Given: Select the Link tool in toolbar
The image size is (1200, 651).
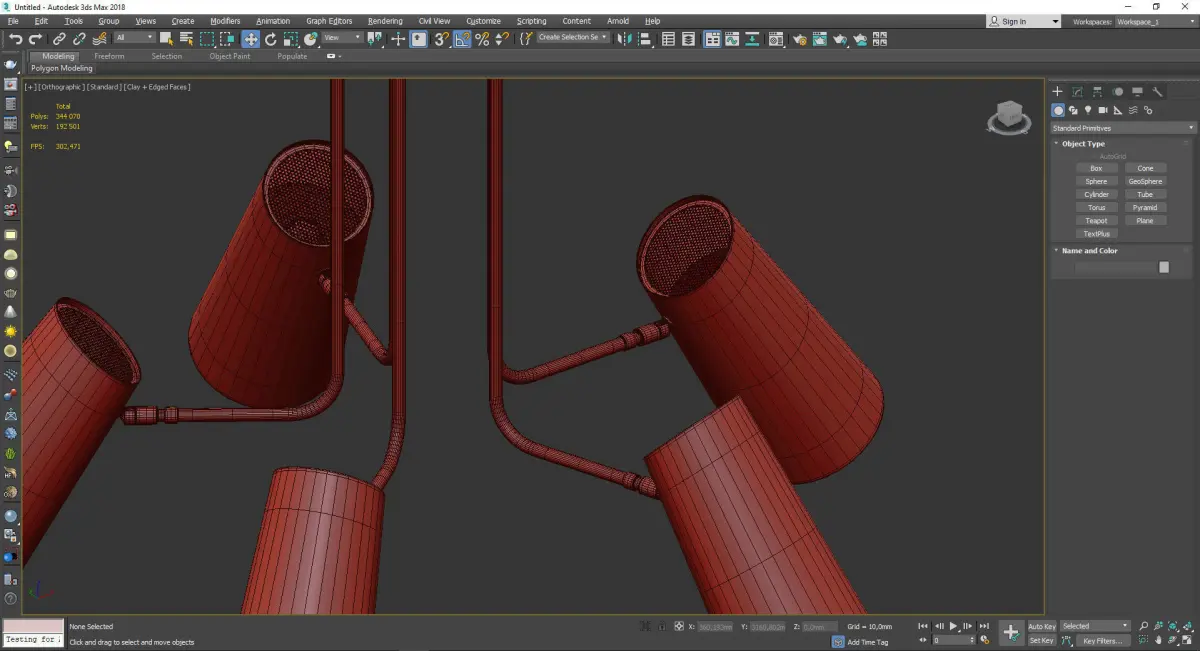Looking at the screenshot, I should click(60, 39).
